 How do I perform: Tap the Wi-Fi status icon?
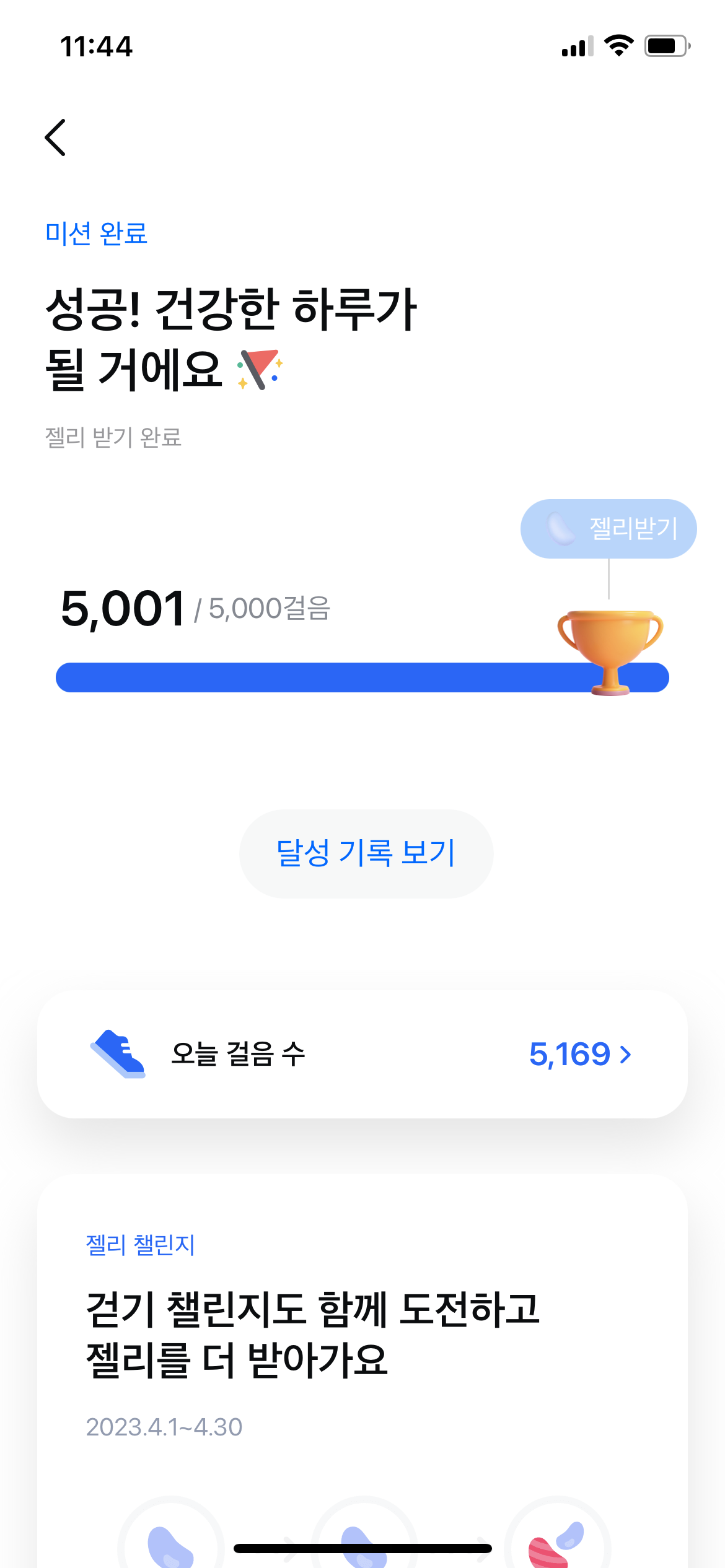pos(618,46)
